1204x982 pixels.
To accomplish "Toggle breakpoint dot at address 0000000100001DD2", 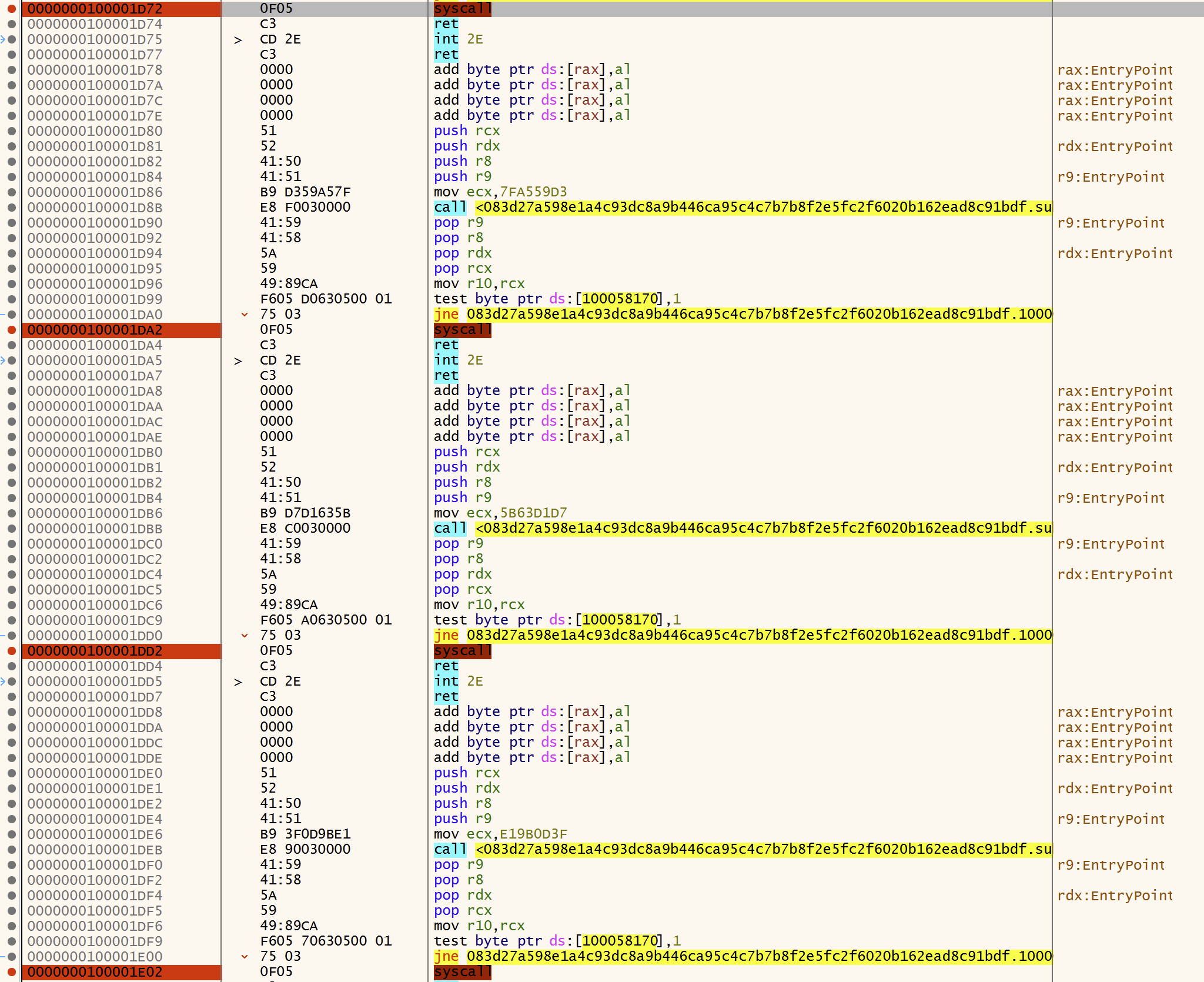I will pos(11,651).
